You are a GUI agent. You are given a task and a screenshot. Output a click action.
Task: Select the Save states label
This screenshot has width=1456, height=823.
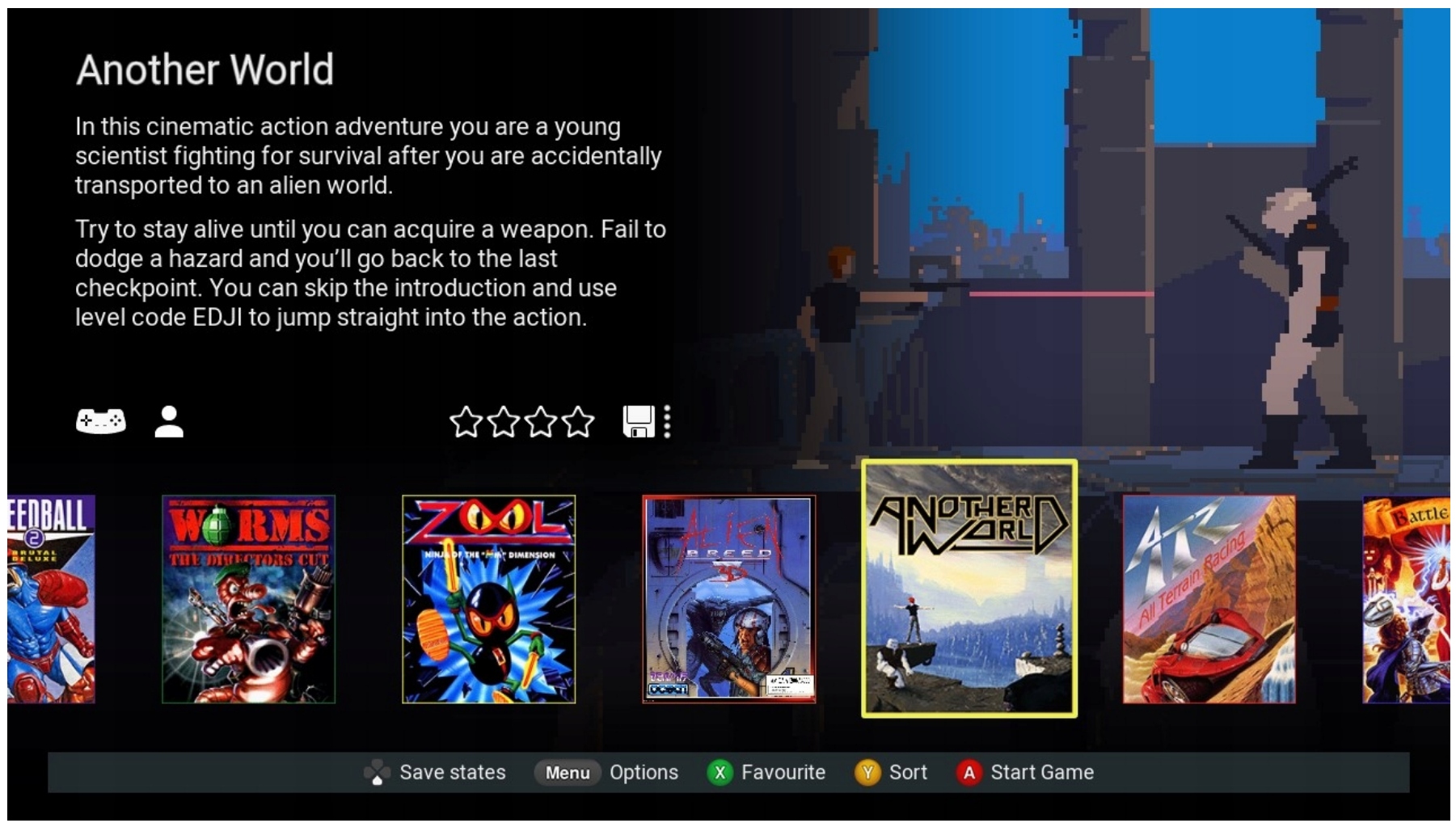click(x=453, y=773)
